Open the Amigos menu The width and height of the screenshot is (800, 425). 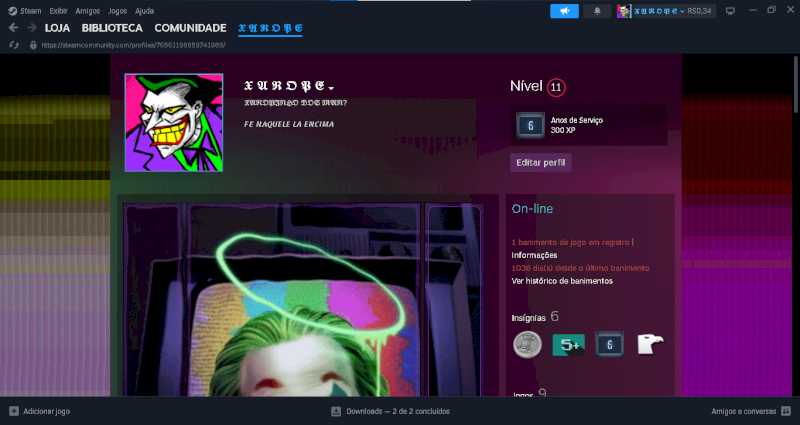[87, 11]
